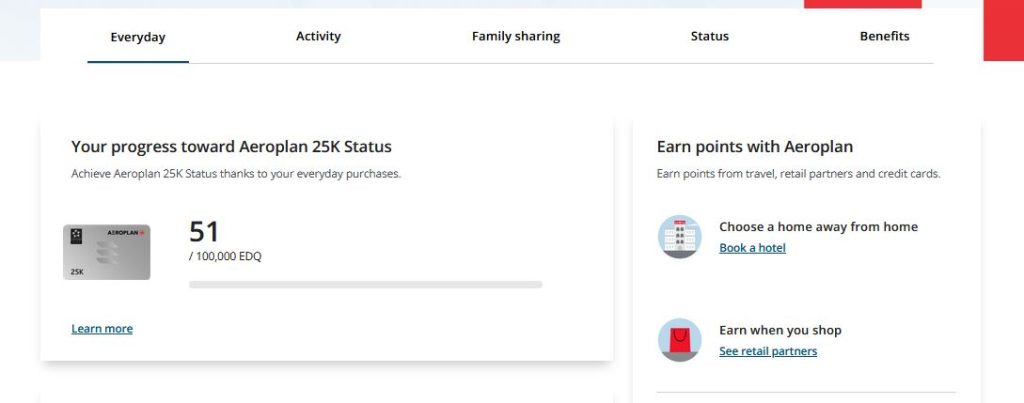Click the red button above the Benefits tab

pyautogui.click(x=863, y=4)
